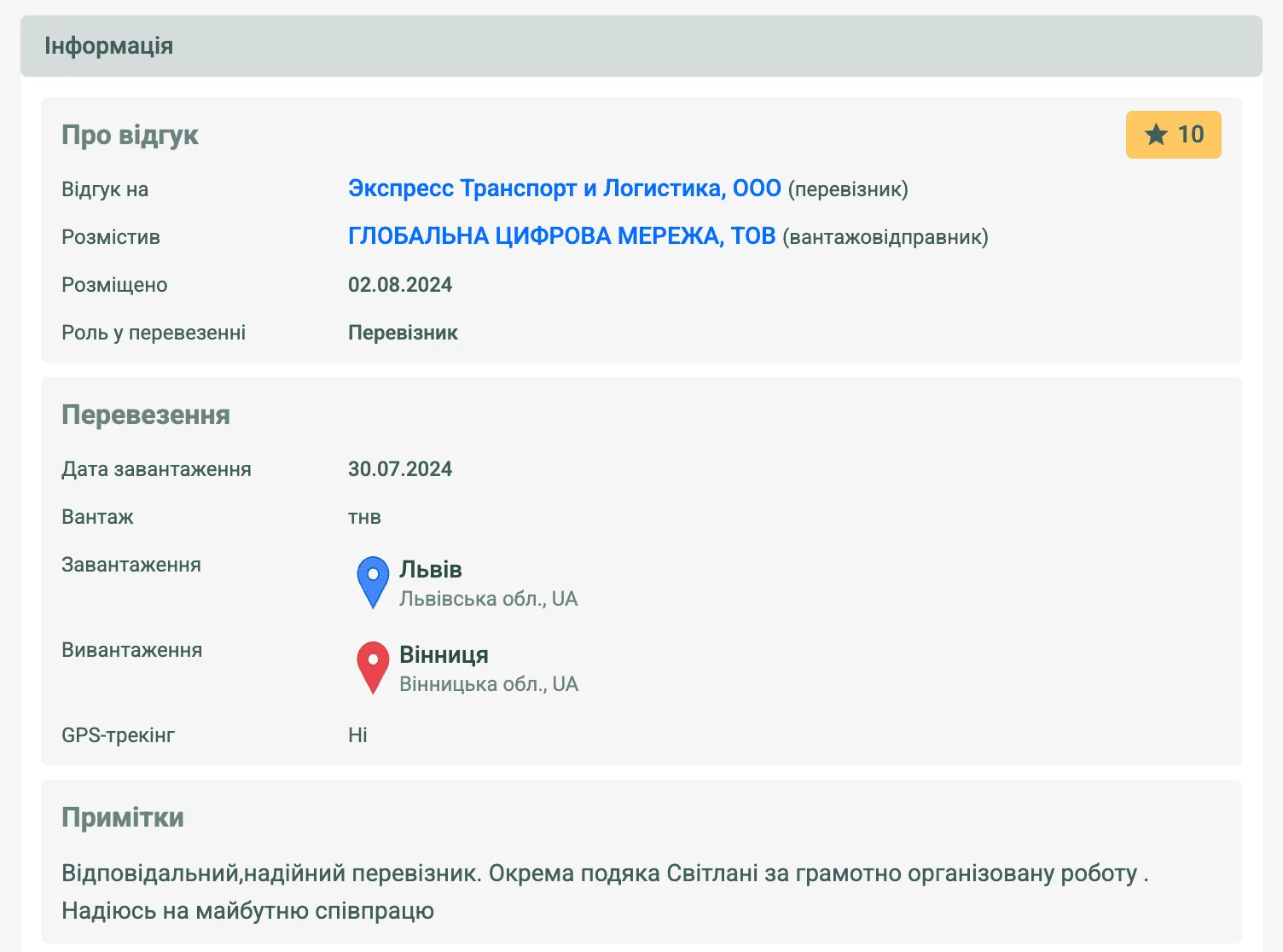The width and height of the screenshot is (1283, 952).
Task: Select the posting date 02.08.2024
Action: point(400,285)
